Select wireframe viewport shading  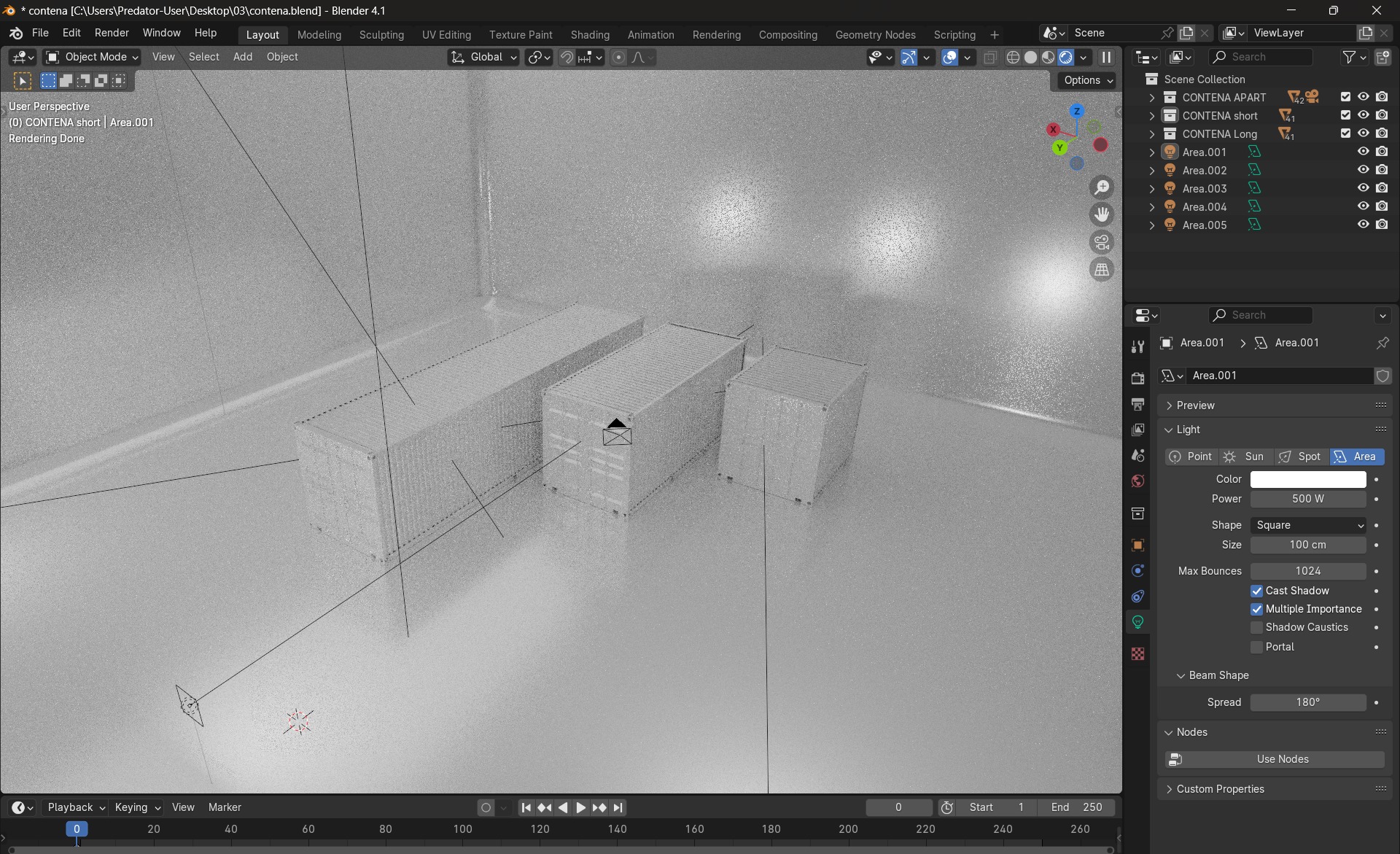(1013, 57)
